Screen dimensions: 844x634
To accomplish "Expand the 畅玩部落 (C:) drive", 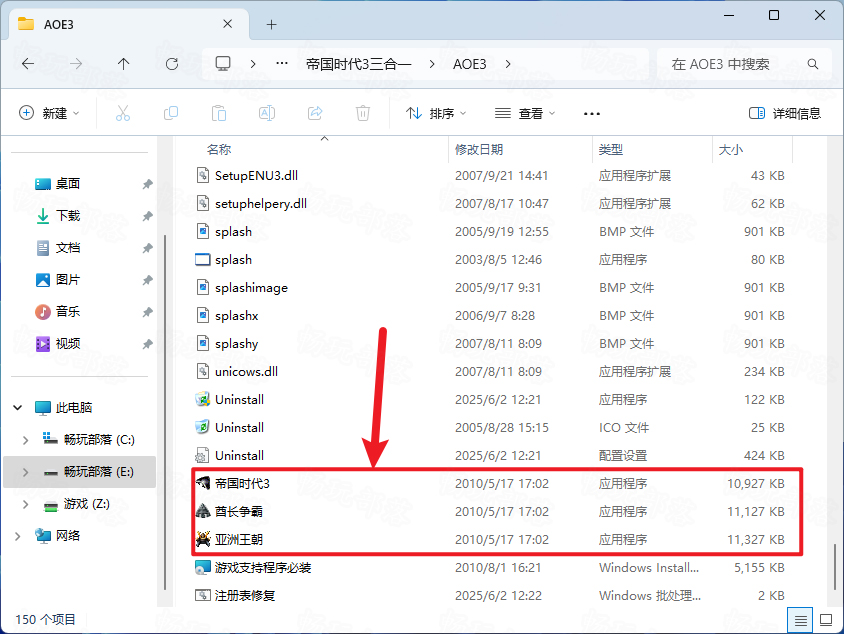I will click(x=25, y=440).
